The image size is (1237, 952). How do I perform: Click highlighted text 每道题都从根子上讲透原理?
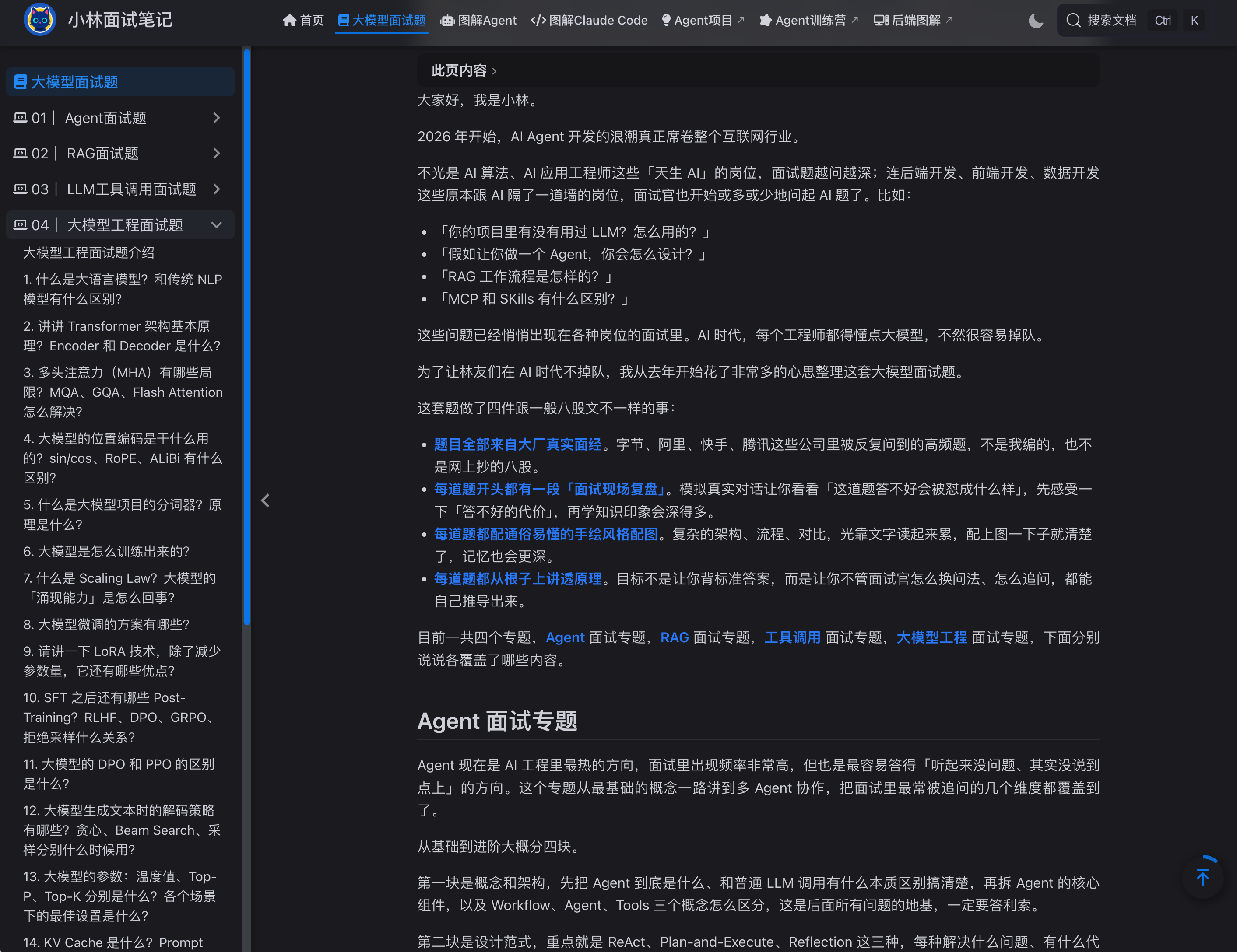[518, 578]
